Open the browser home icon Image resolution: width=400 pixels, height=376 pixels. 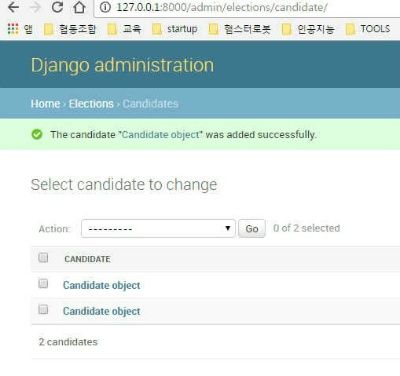point(79,7)
